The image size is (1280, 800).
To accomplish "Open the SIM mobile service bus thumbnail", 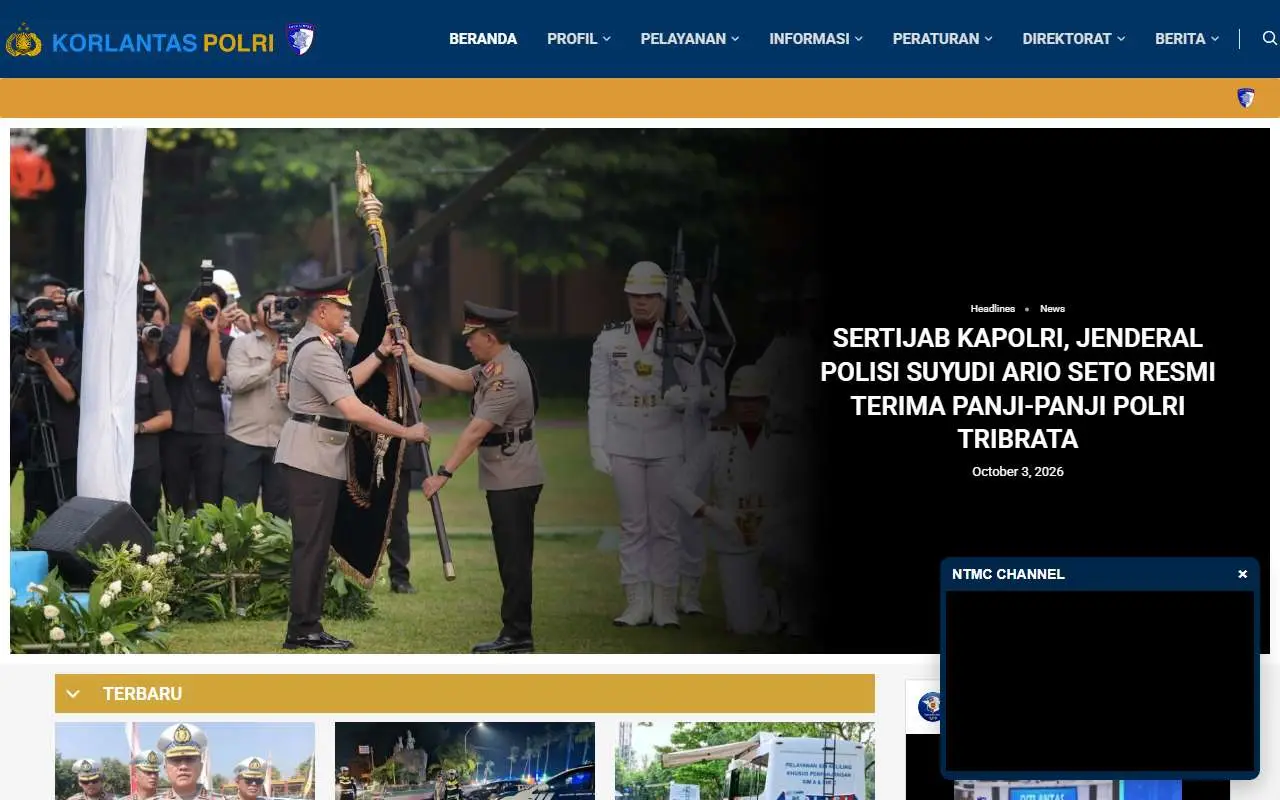I will [x=745, y=761].
